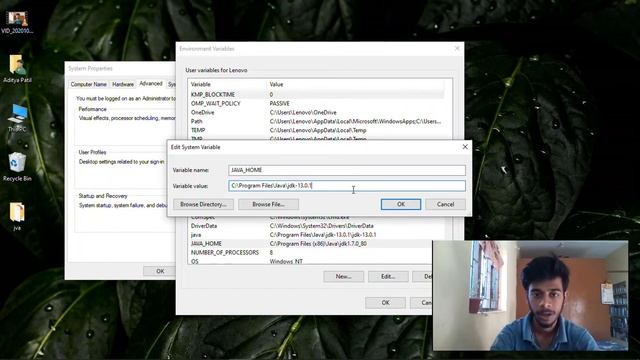Select OMP_WAIT_POLICY variable row
The height and width of the screenshot is (360, 640).
tap(317, 103)
